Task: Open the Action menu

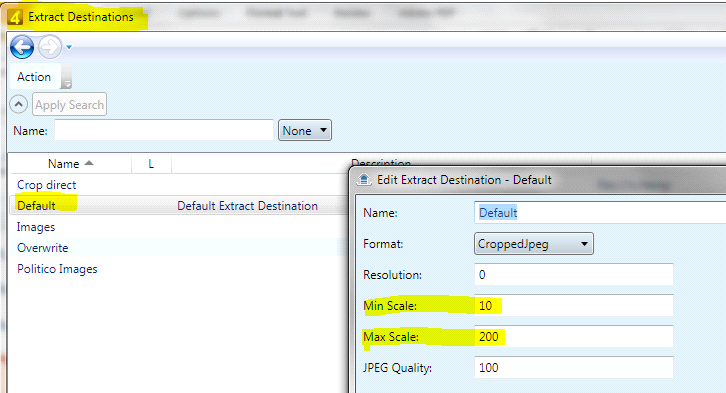Action: [x=34, y=77]
